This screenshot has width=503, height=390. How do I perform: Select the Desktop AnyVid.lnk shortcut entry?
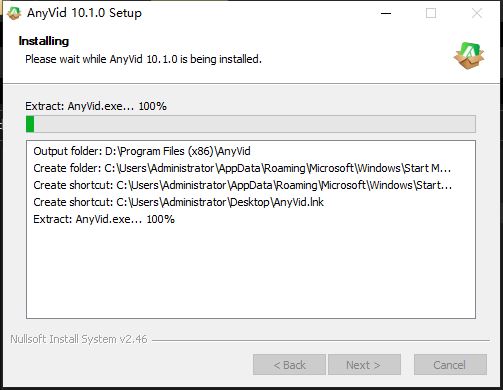click(x=178, y=202)
